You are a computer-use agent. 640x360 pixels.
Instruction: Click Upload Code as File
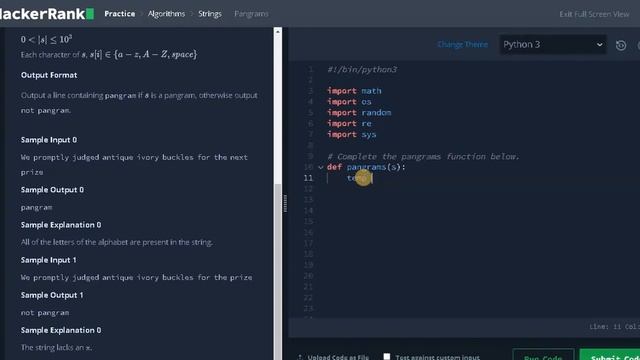(334, 357)
